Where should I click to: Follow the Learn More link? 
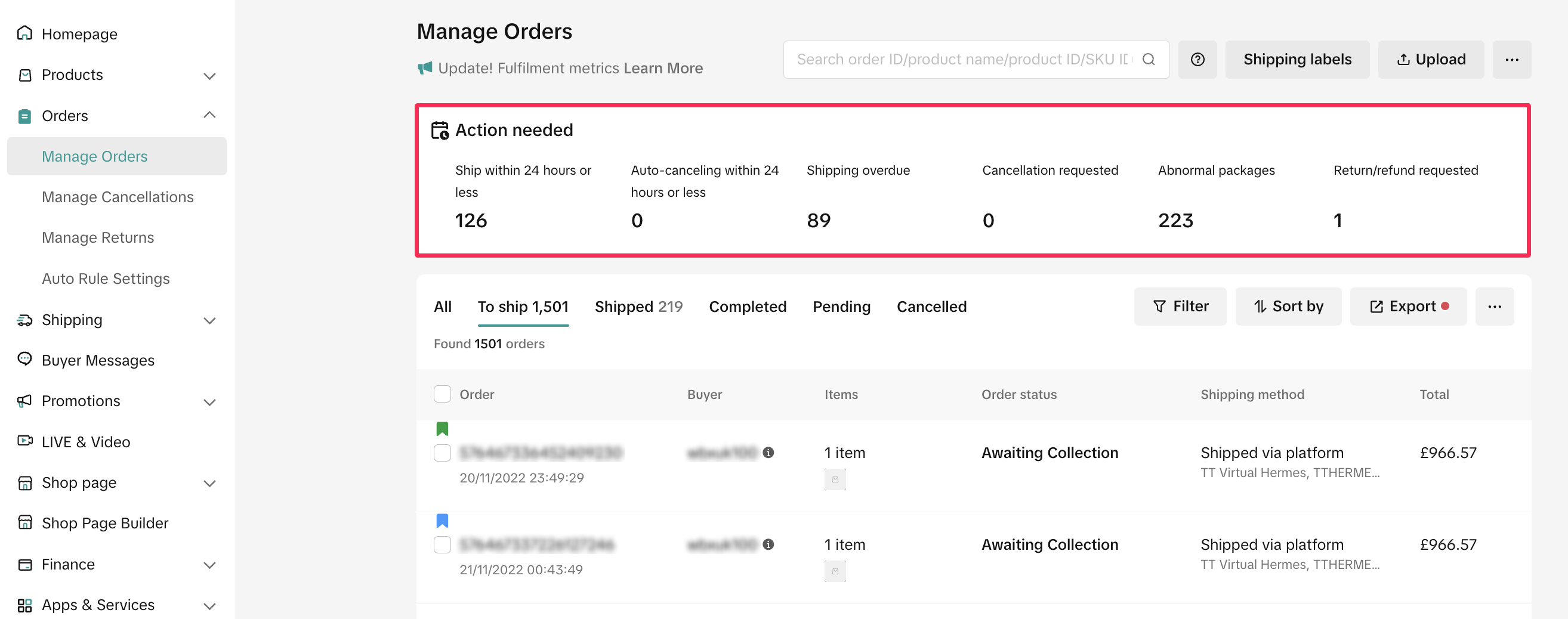[662, 68]
